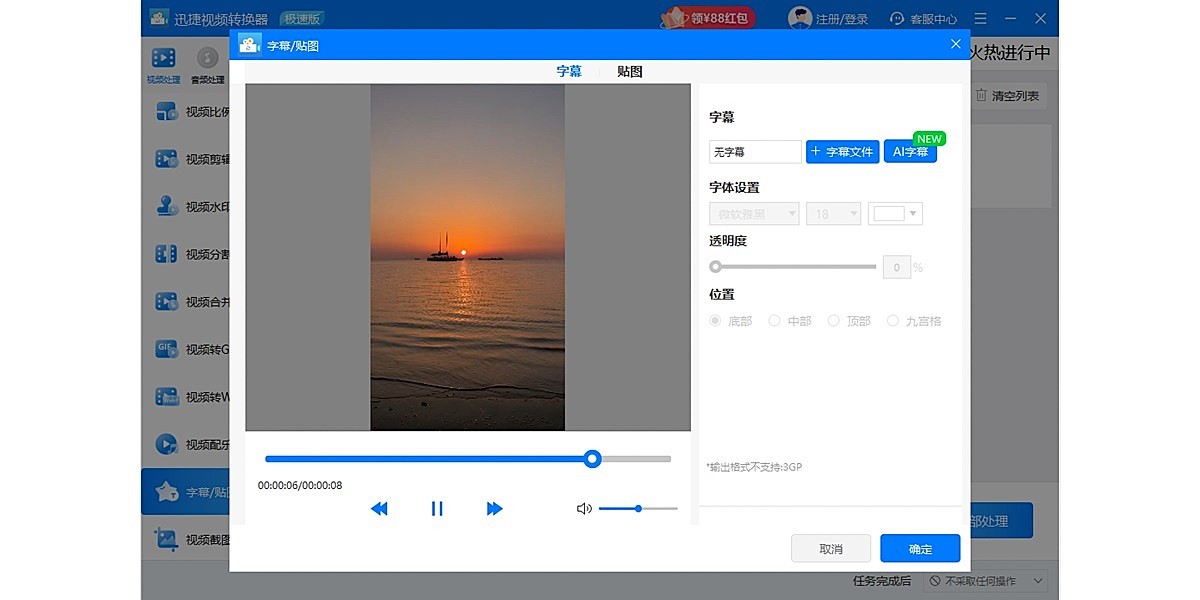Click the AI字幕 button
Screen dimensions: 1200x600
[910, 151]
